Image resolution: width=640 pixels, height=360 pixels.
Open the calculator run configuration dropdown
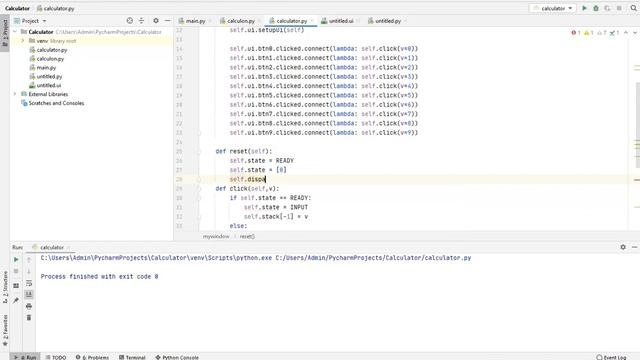pyautogui.click(x=553, y=8)
